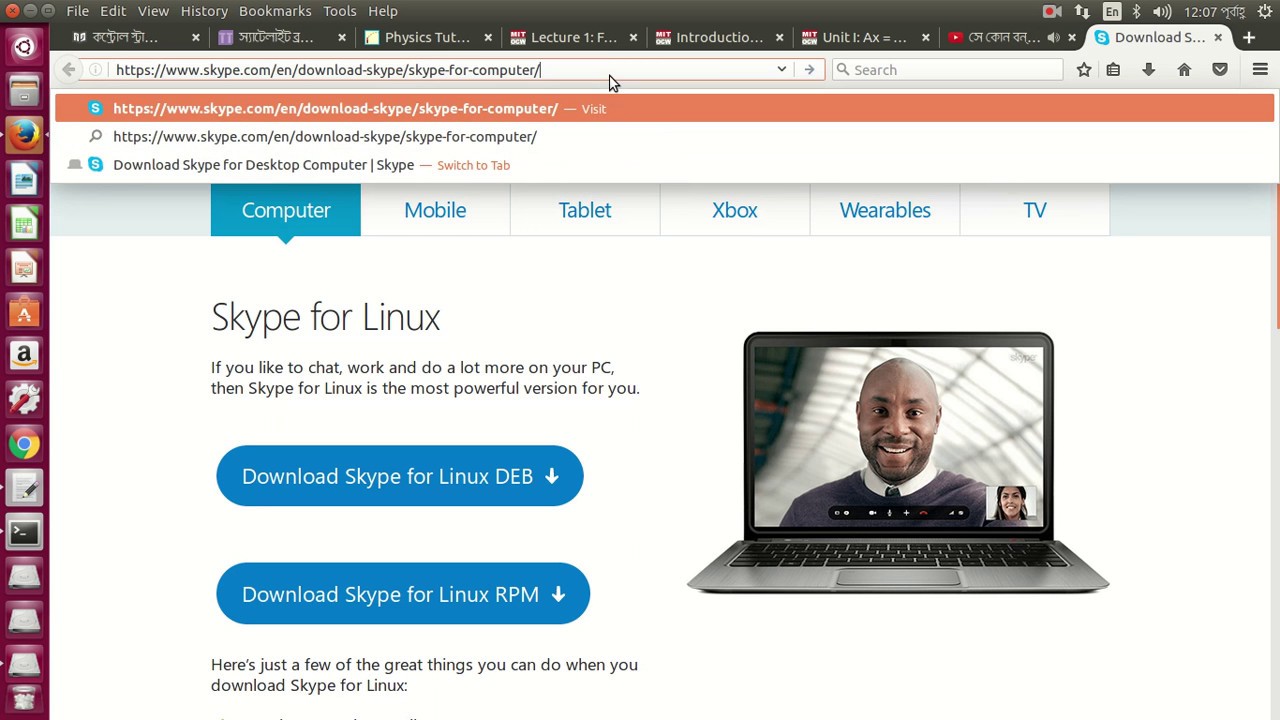The image size is (1280, 720).
Task: Open Amazon launcher icon
Action: pos(24,355)
